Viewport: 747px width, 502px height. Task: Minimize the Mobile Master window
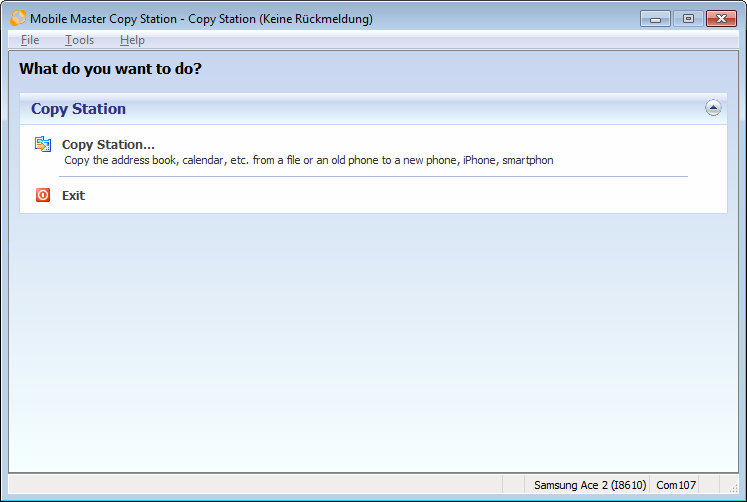point(655,18)
